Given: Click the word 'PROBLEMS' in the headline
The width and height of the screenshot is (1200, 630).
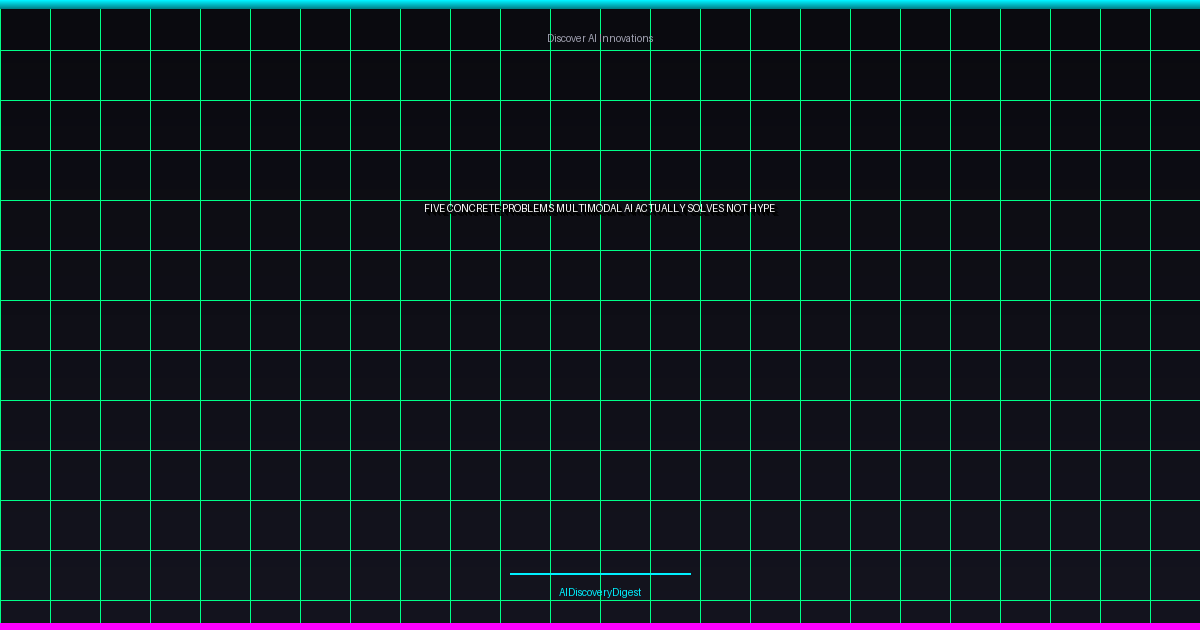Looking at the screenshot, I should click(528, 209).
